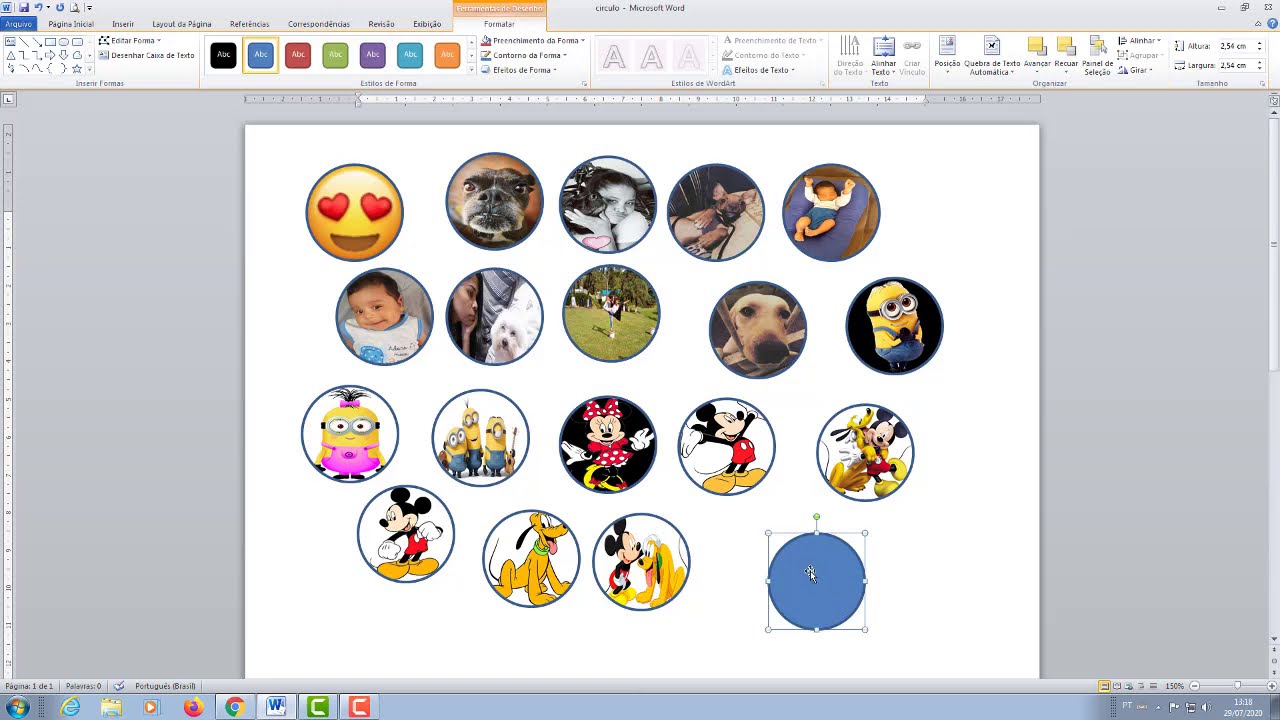Open Efeitos de Texto dropdown

(759, 70)
